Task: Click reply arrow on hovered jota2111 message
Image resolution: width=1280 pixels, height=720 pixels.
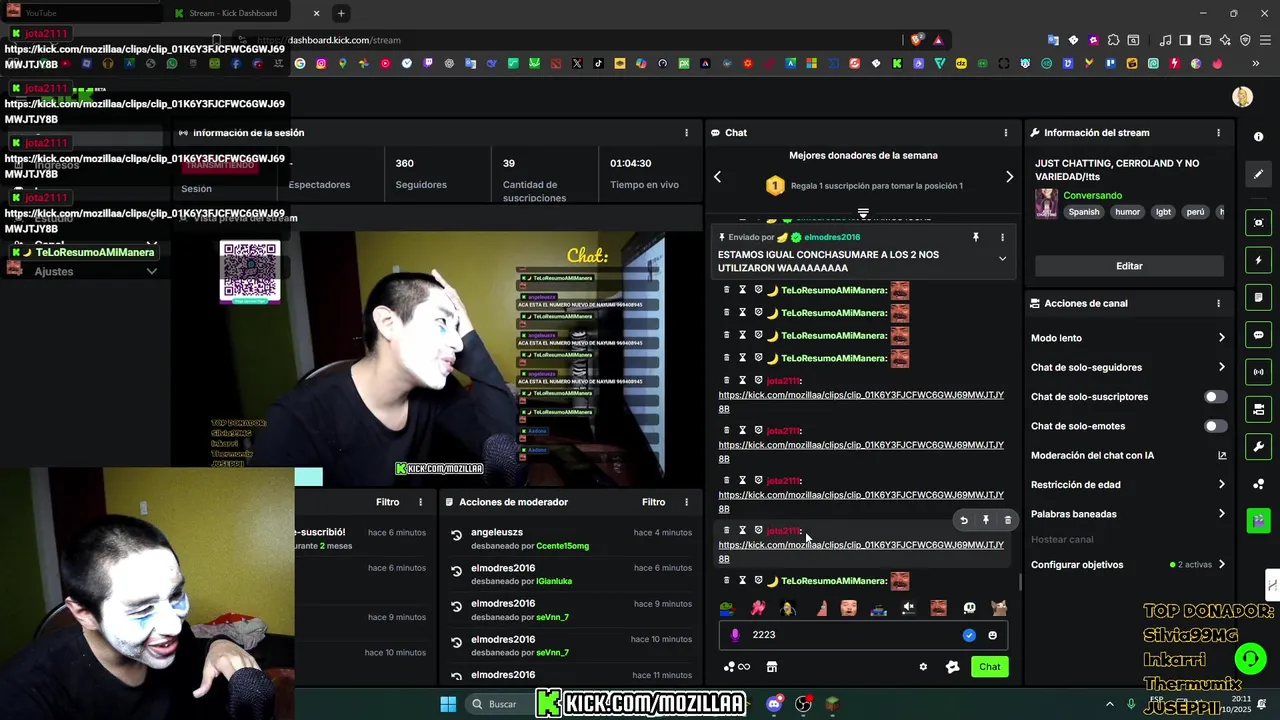Action: tap(964, 520)
